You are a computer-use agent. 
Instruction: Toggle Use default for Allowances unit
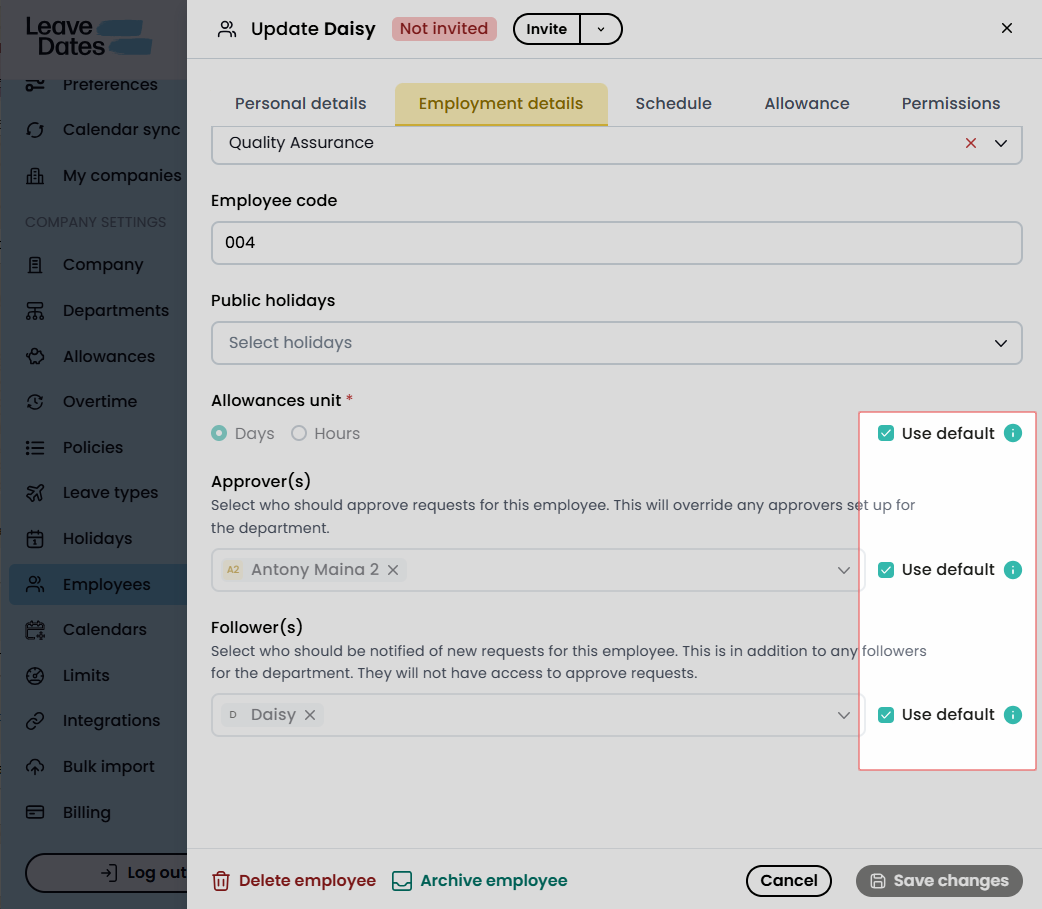point(886,433)
